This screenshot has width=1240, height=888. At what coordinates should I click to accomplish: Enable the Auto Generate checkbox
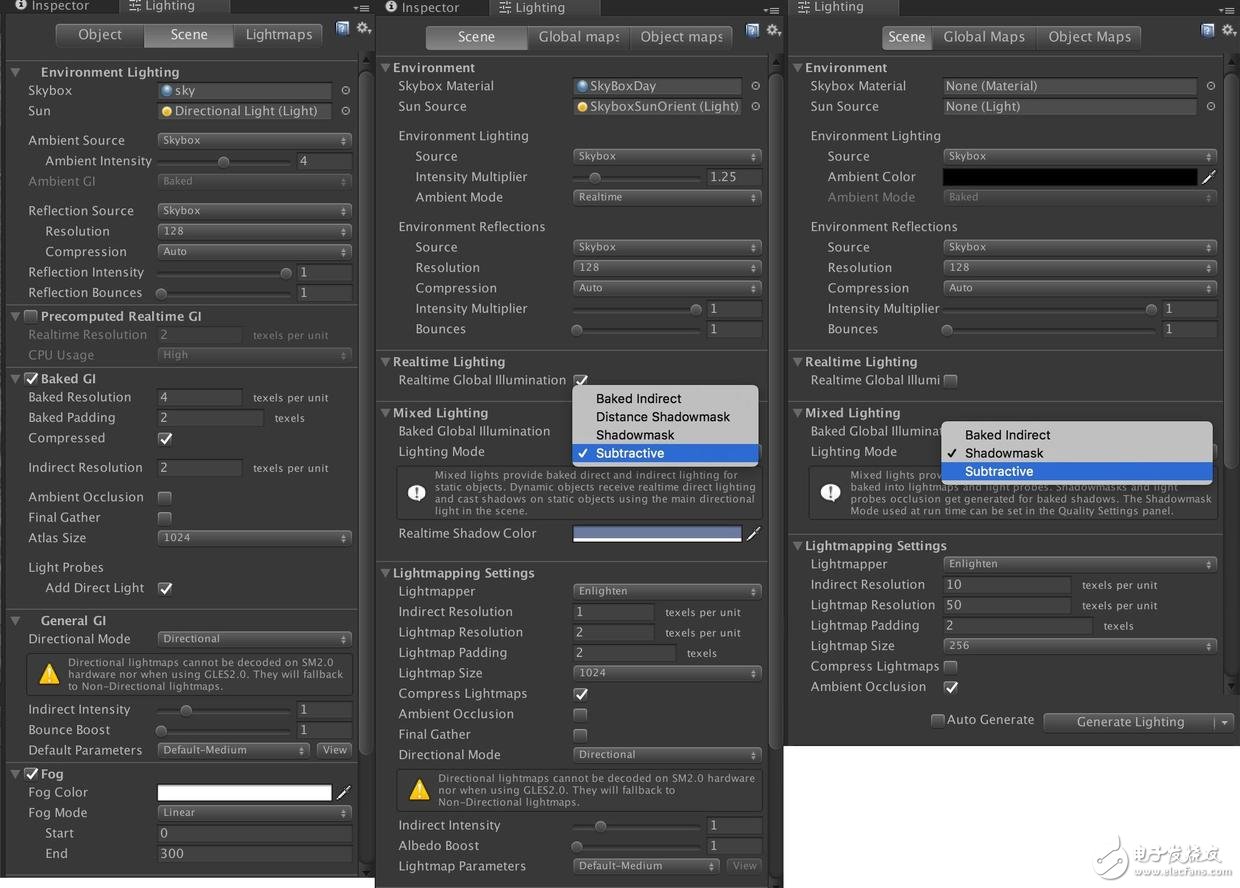pyautogui.click(x=937, y=720)
